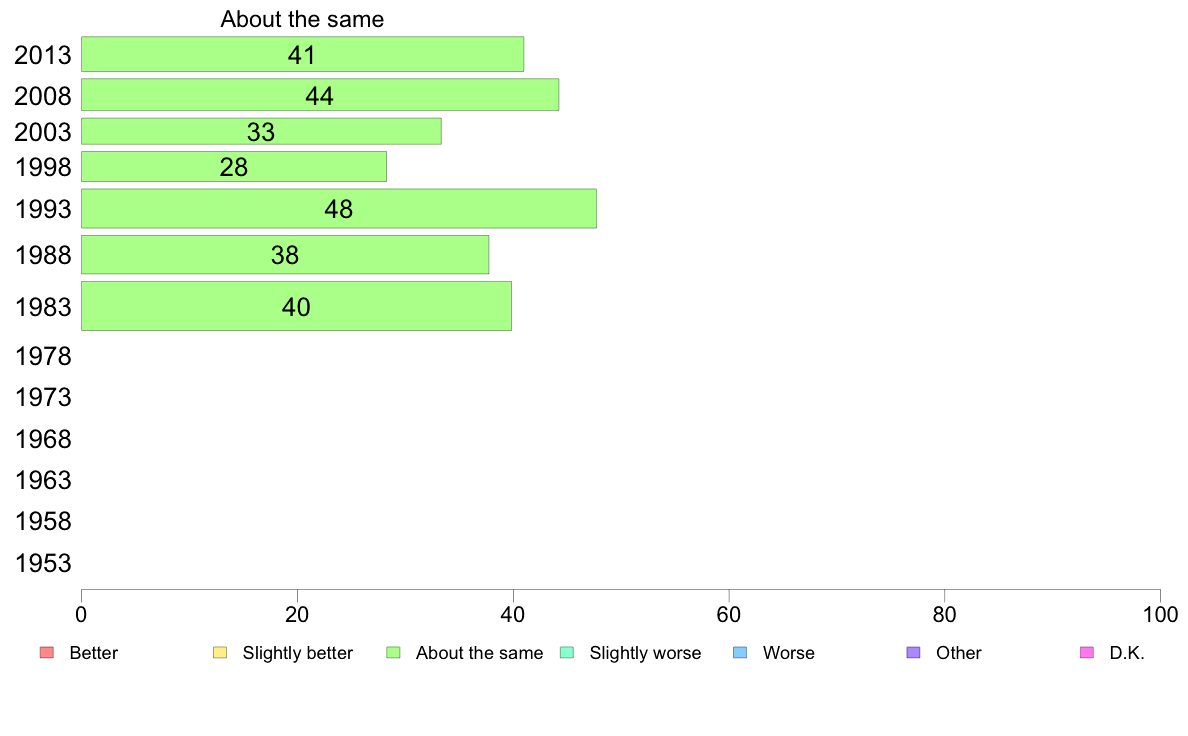Select the 1988 bar showing 38

tap(285, 255)
